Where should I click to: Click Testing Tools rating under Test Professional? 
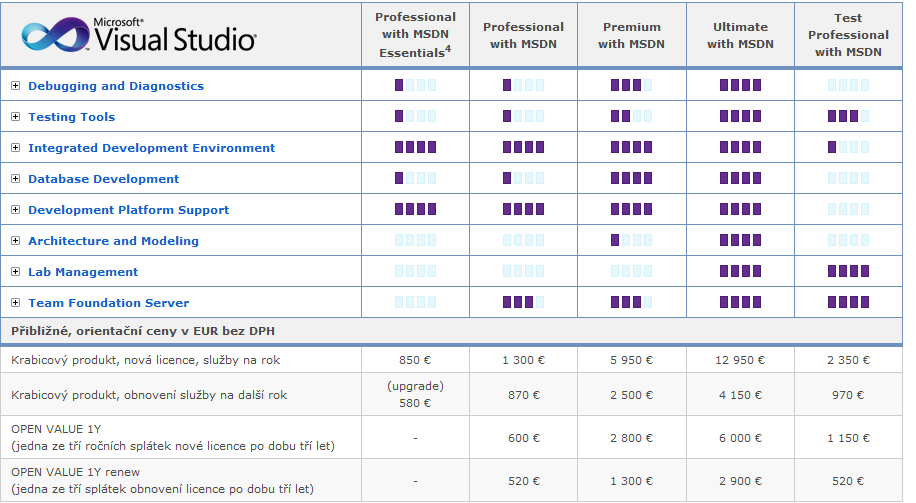[848, 116]
